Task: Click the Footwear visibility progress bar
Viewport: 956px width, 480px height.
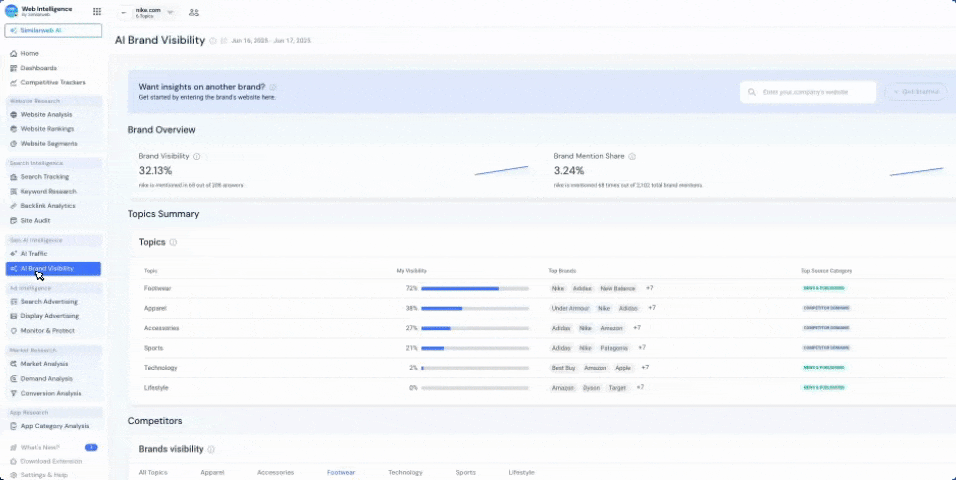Action: 474,288
